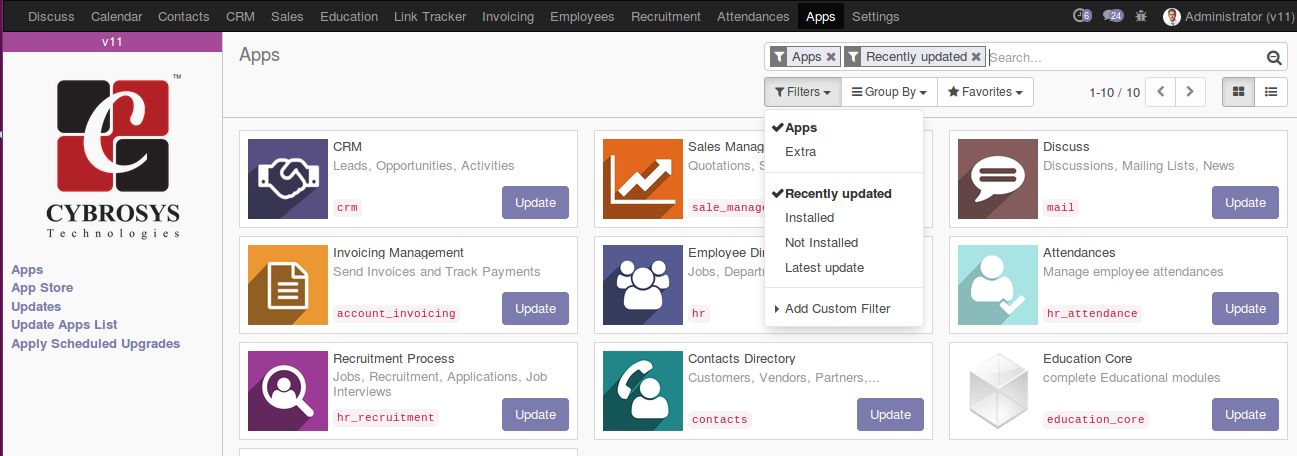Go to the previous page arrow
The image size is (1297, 456).
[1160, 92]
